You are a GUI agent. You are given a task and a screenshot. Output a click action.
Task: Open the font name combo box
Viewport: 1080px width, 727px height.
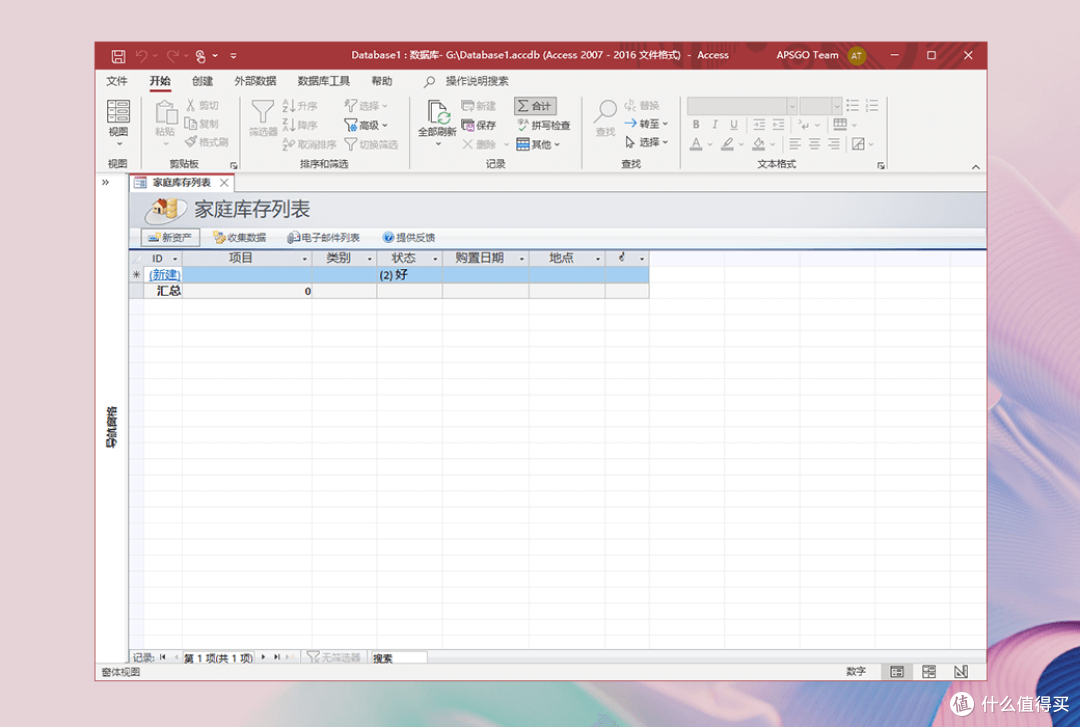tap(742, 105)
